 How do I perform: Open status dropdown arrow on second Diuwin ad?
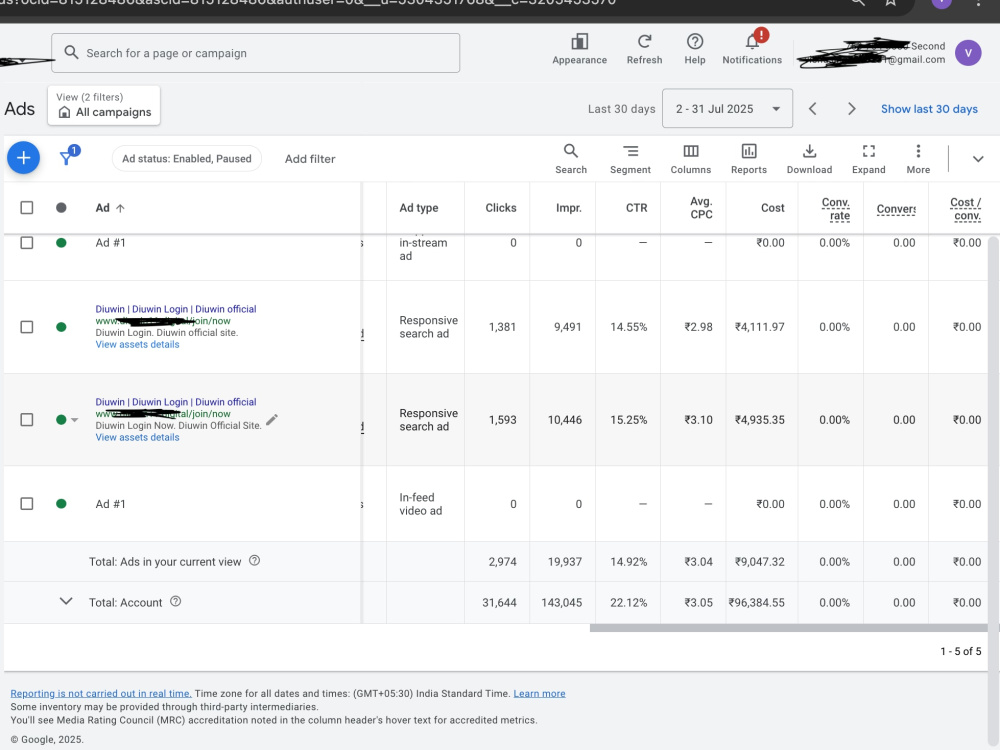pyautogui.click(x=75, y=420)
